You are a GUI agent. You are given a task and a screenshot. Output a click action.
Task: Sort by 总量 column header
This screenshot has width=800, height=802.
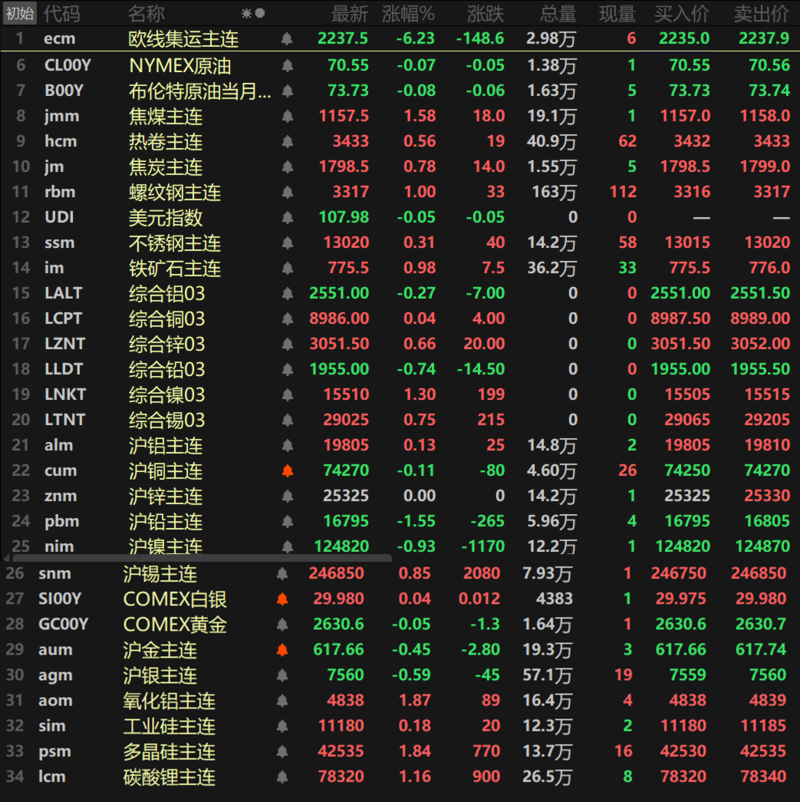tap(559, 14)
